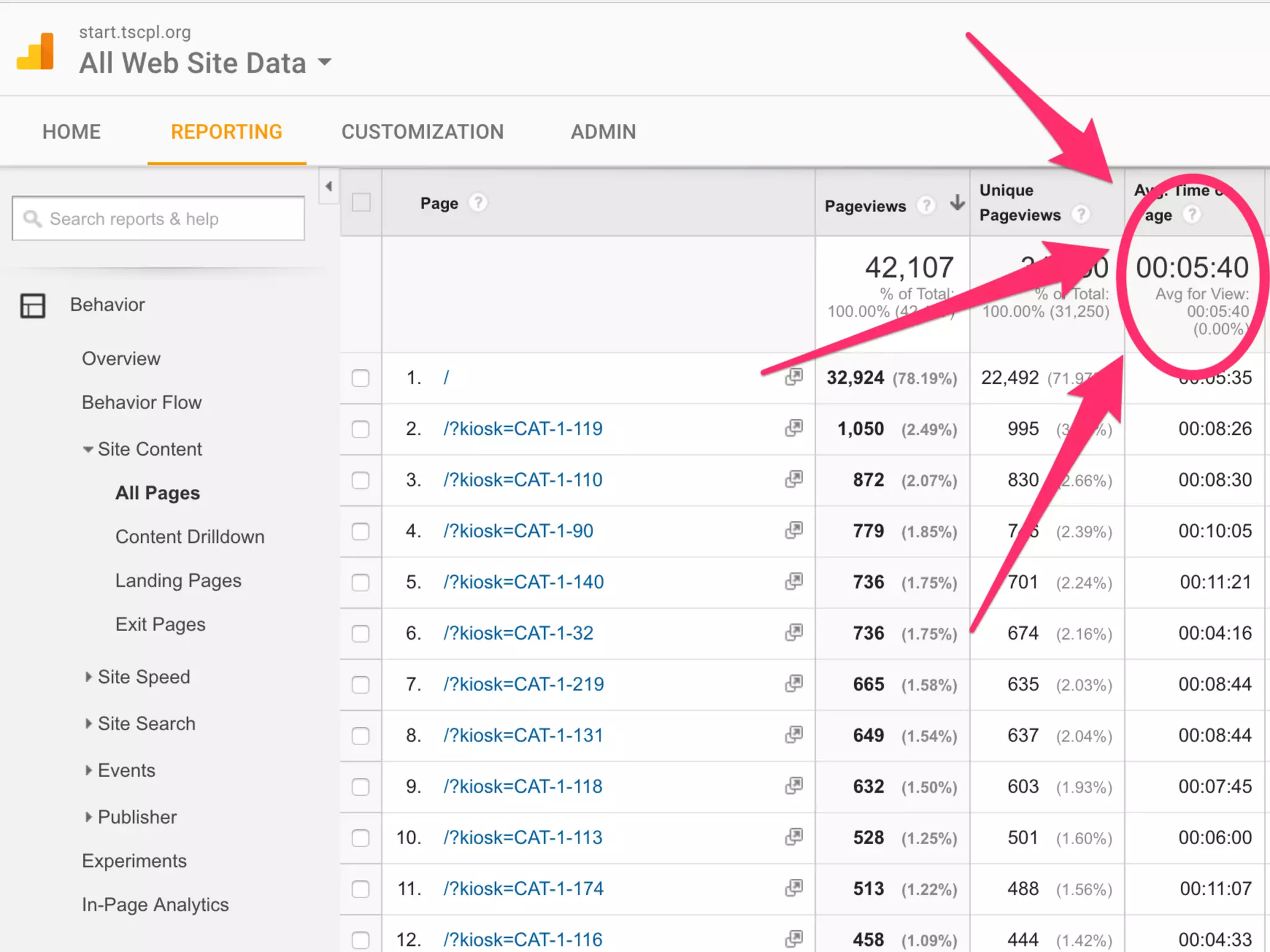Click help icon beside Unique Pageviews header
The image size is (1270, 952).
click(x=1081, y=214)
